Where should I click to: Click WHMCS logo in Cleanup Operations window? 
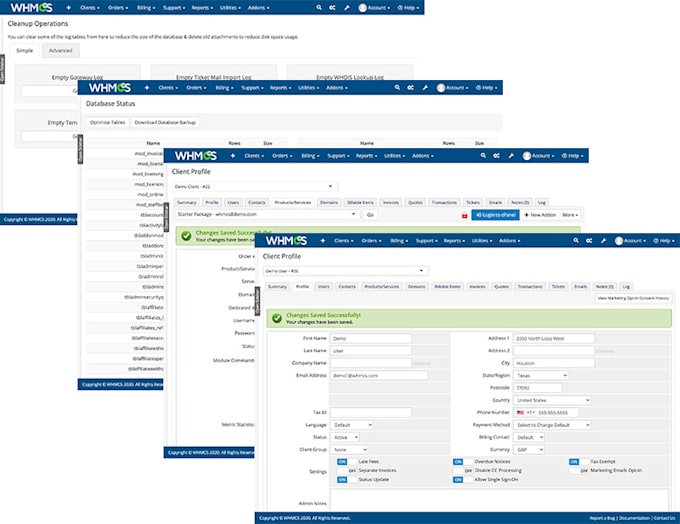(31, 7)
